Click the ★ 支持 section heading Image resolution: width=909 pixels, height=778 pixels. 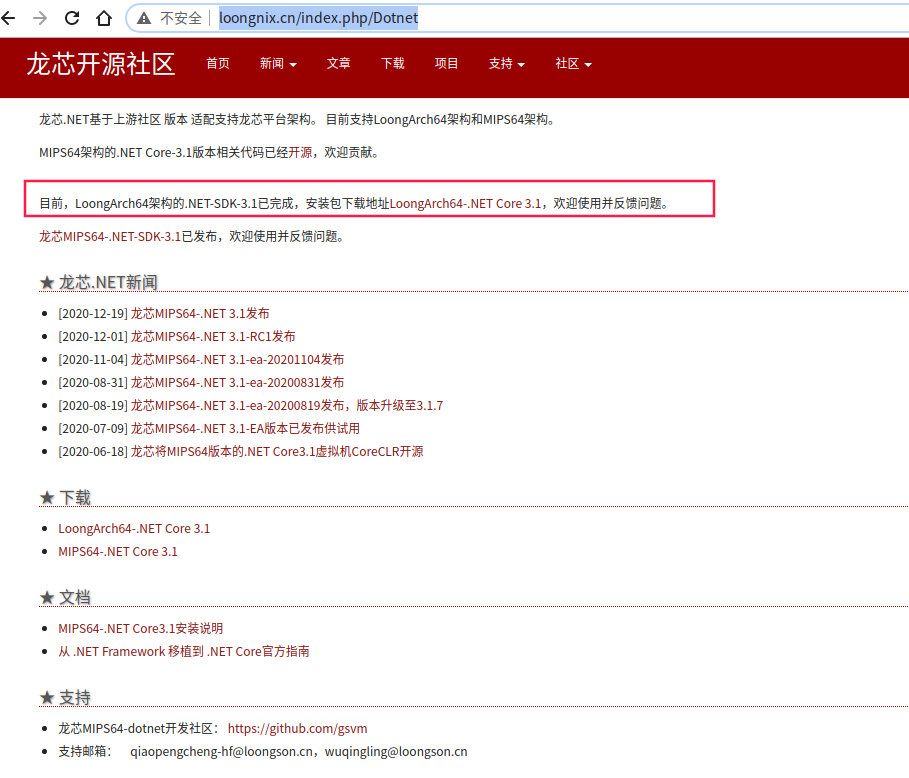pos(65,697)
